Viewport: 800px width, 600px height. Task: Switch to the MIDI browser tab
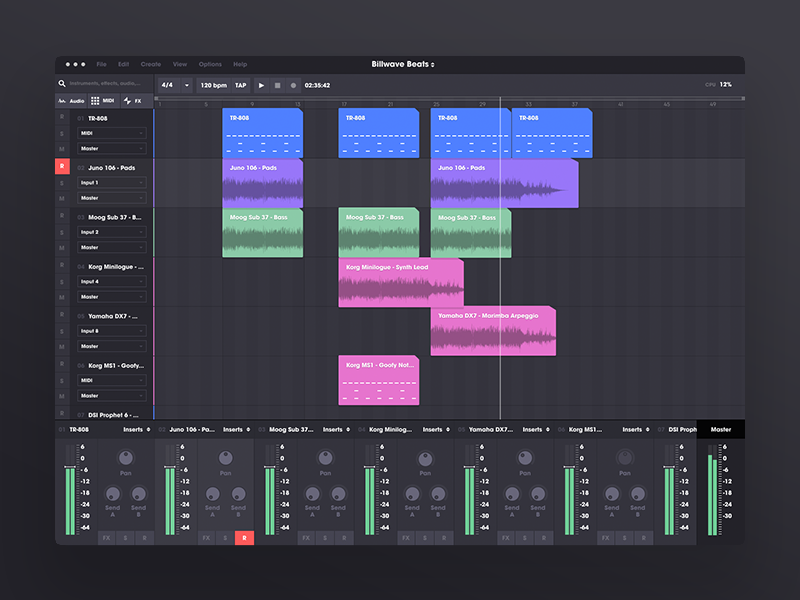tap(103, 101)
